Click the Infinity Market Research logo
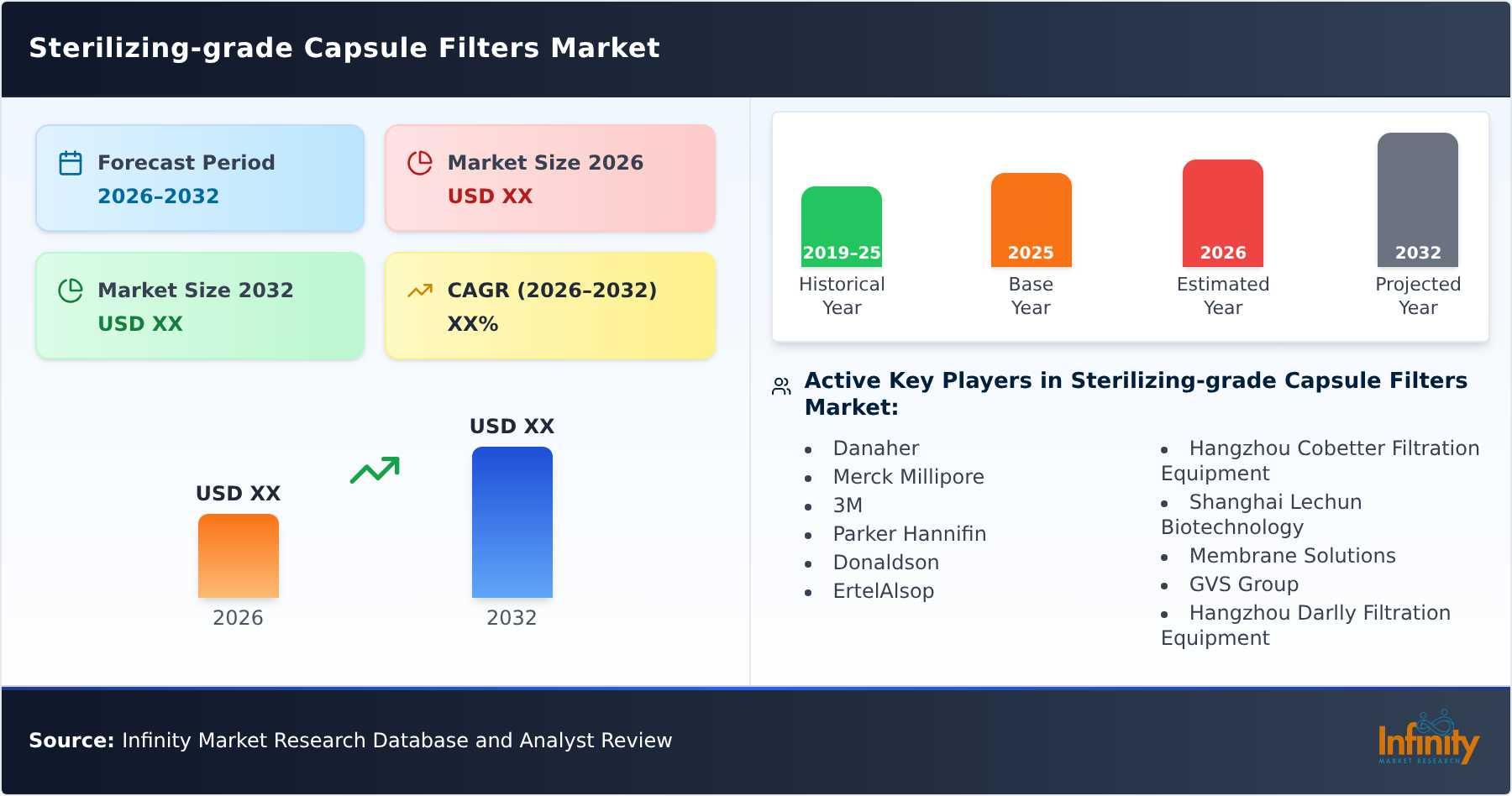The height and width of the screenshot is (796, 1512). pos(1428,738)
